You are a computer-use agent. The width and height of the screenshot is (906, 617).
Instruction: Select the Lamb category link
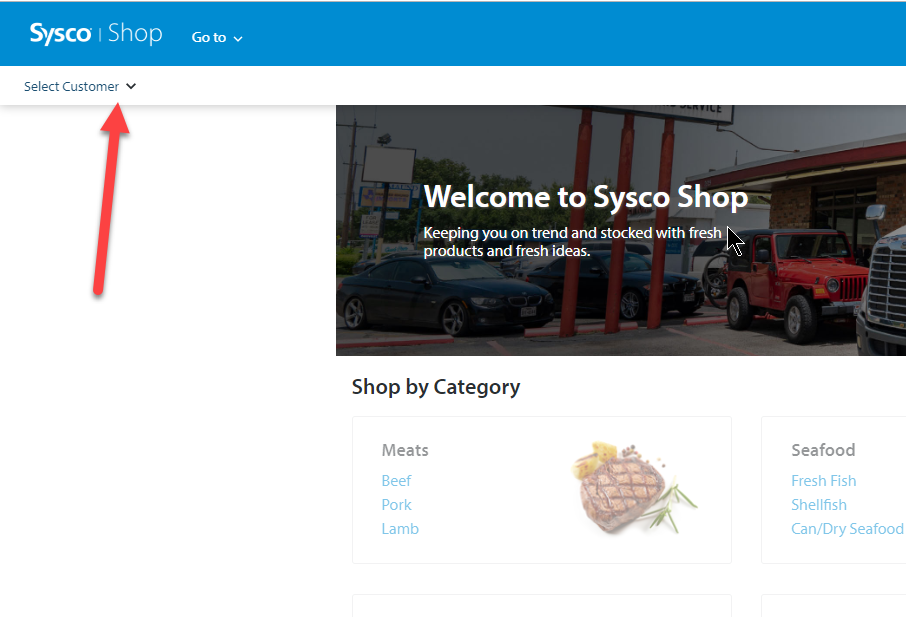(399, 528)
